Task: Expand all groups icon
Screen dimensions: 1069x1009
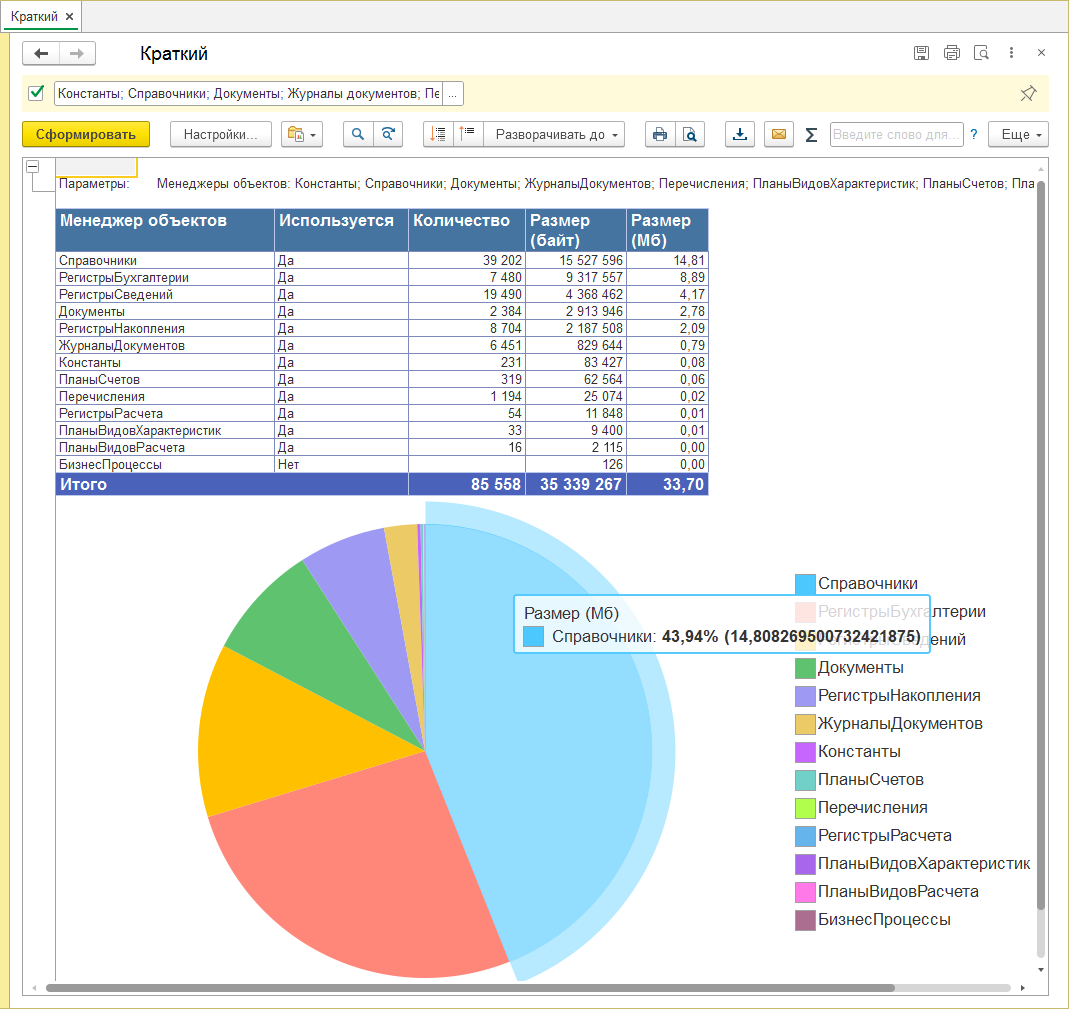Action: pos(468,134)
